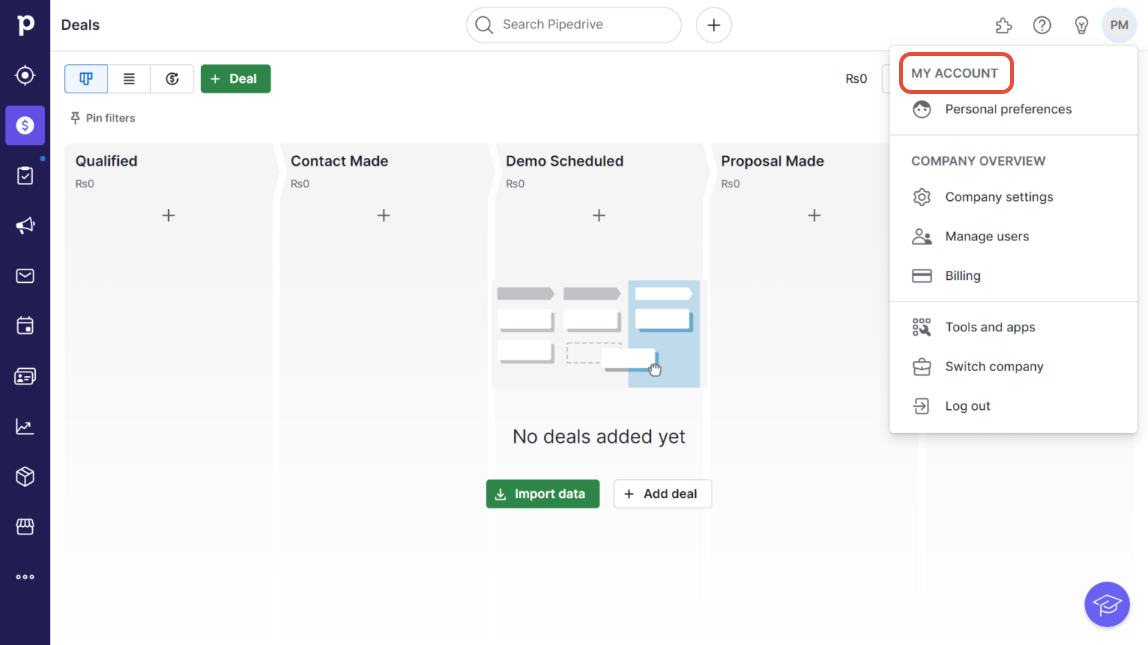Open Insights chart icon in sidebar
Image resolution: width=1148 pixels, height=645 pixels.
25,427
